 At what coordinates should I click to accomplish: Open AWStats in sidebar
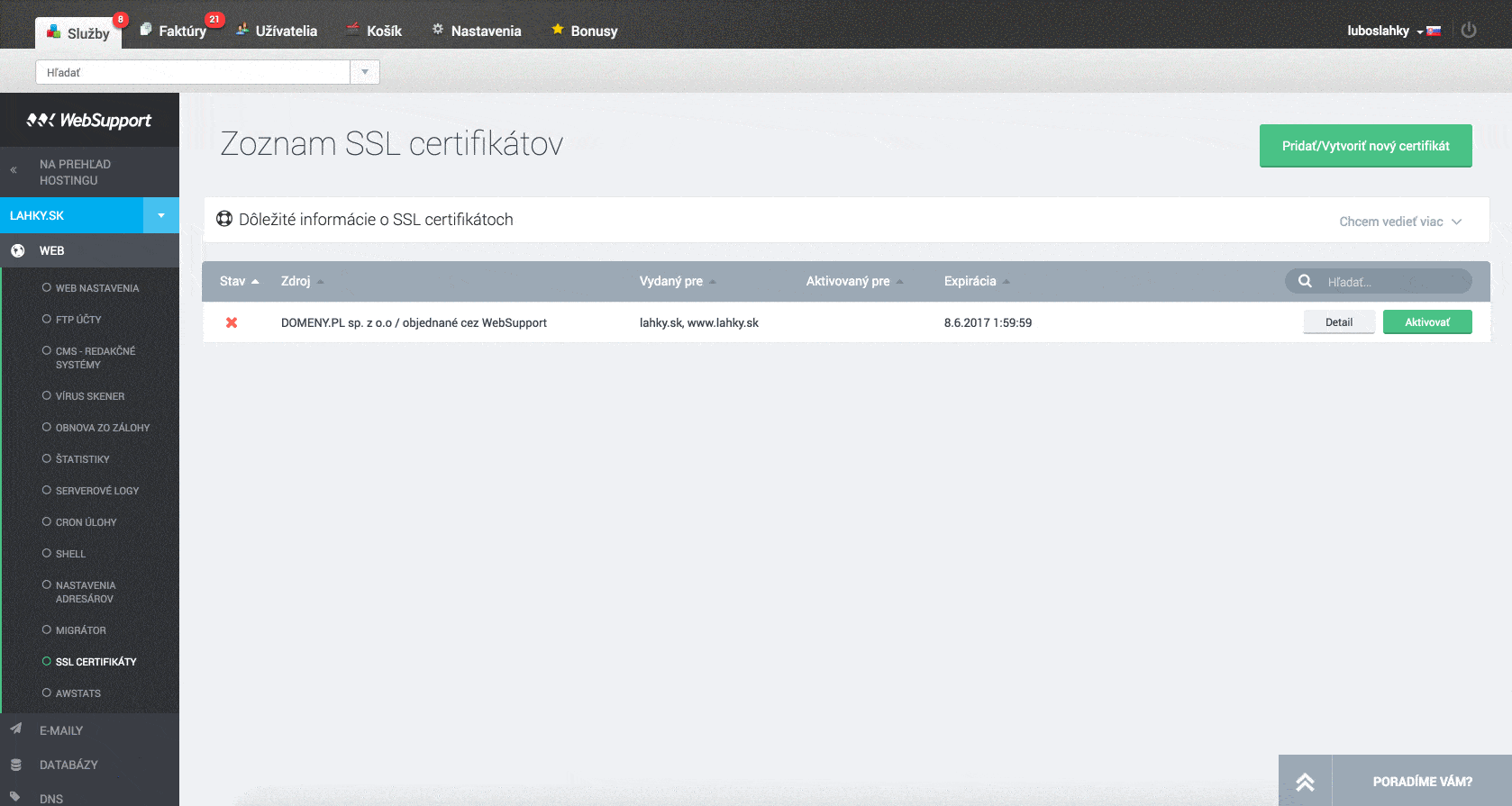[x=77, y=693]
